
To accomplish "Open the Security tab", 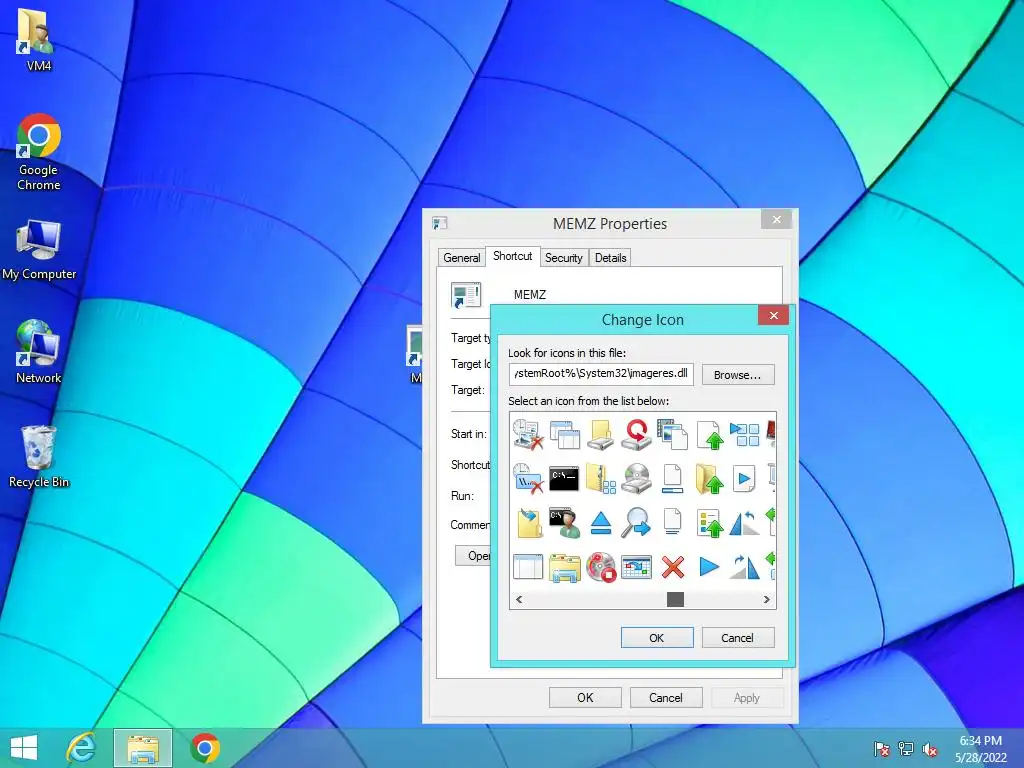I will (x=564, y=258).
